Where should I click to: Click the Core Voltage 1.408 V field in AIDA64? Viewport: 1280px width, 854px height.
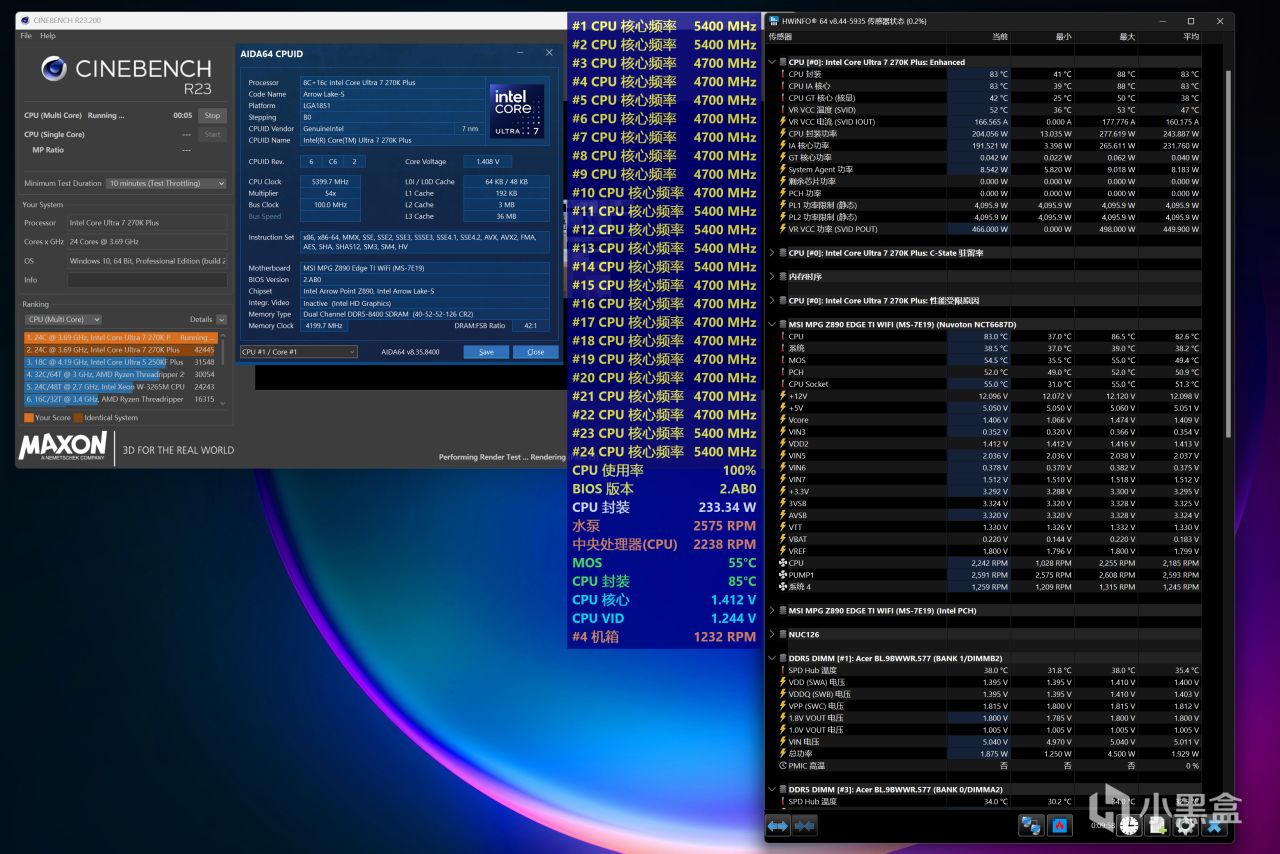click(488, 161)
